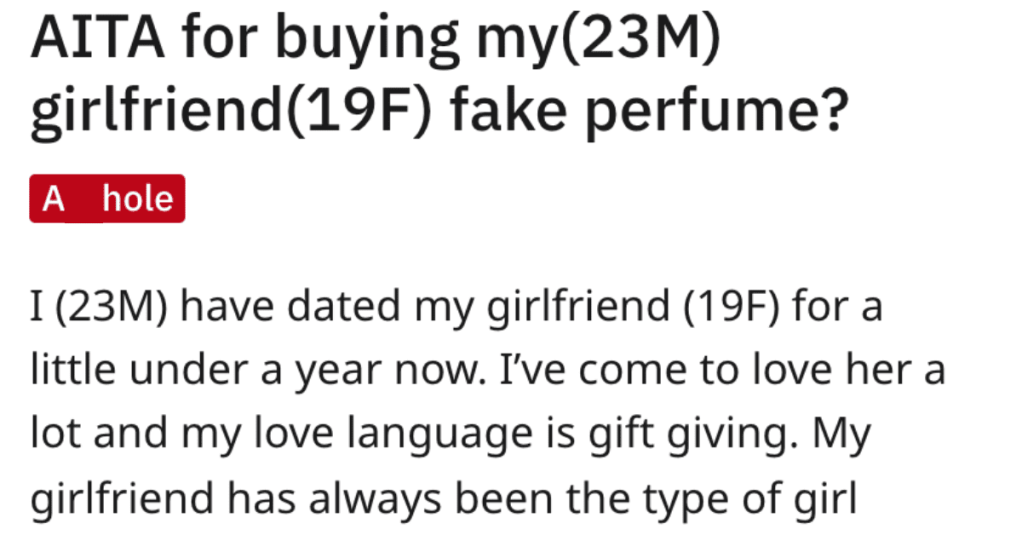
Task: Click the words gift giving in the body
Action: pyautogui.click(x=694, y=435)
